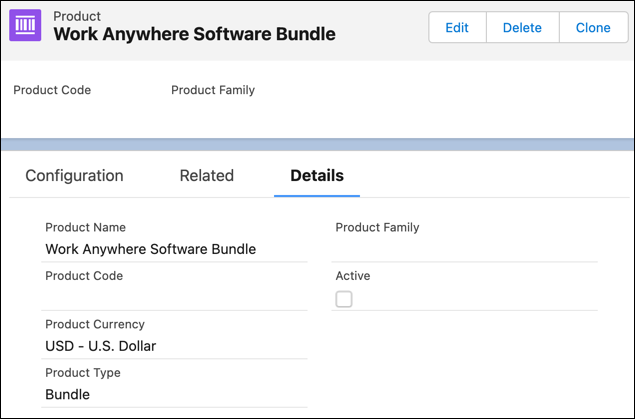
Task: Click the Edit button
Action: point(457,28)
